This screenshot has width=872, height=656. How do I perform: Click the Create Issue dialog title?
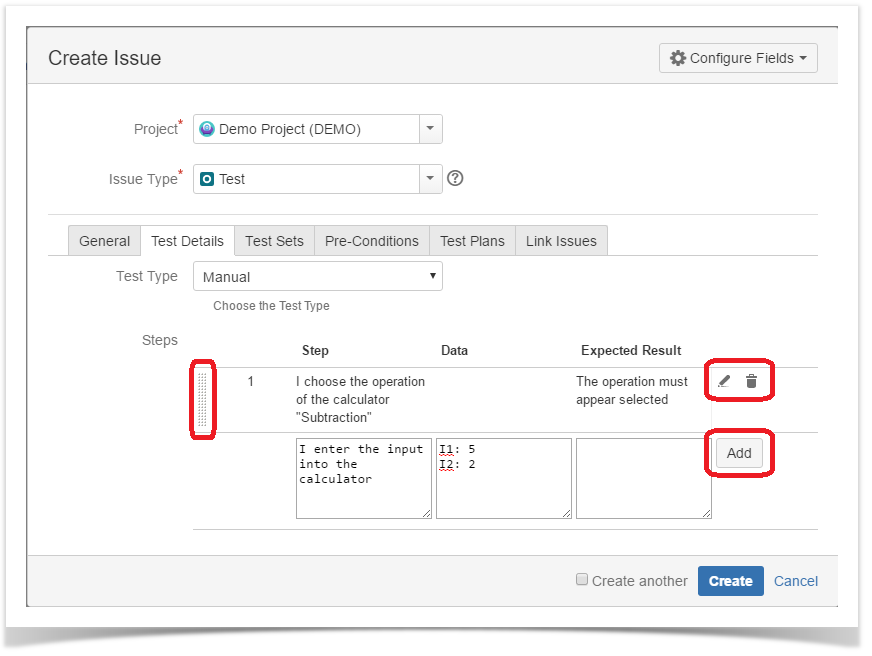105,58
